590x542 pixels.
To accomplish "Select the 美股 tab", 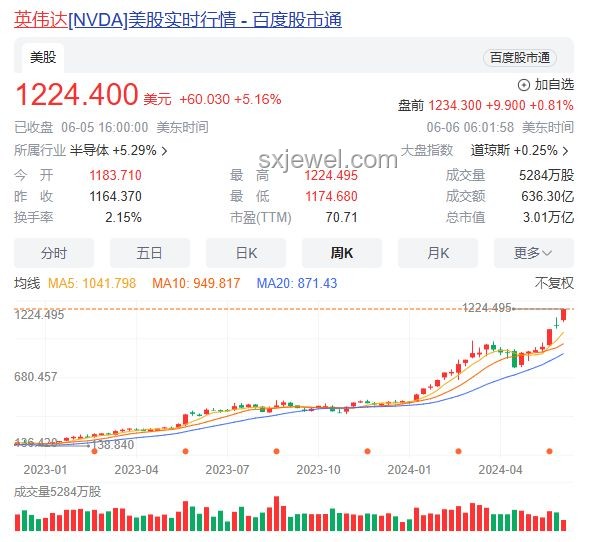I will point(43,58).
